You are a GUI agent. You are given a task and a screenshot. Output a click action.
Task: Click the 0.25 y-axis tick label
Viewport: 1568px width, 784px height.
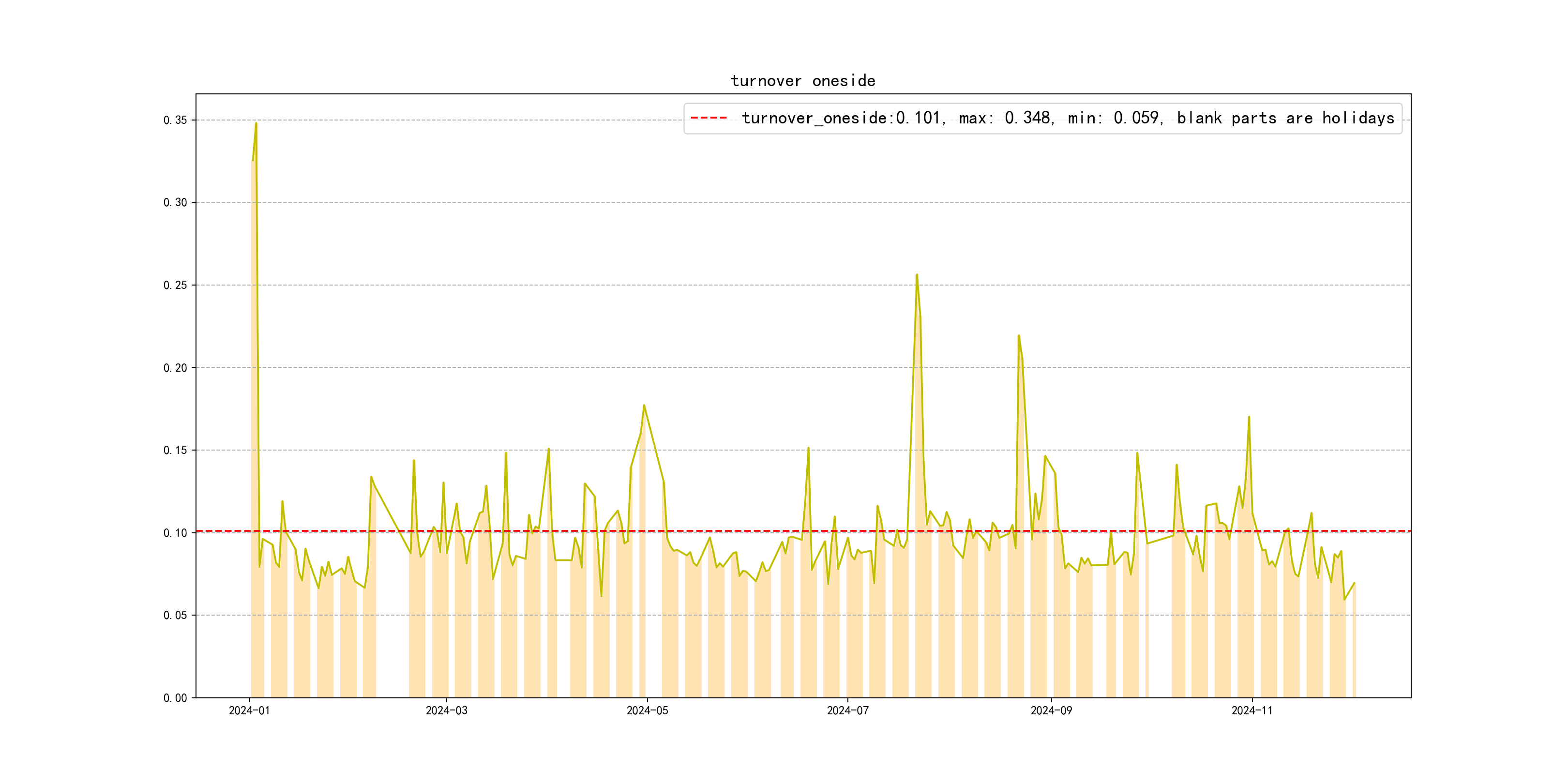tap(175, 285)
